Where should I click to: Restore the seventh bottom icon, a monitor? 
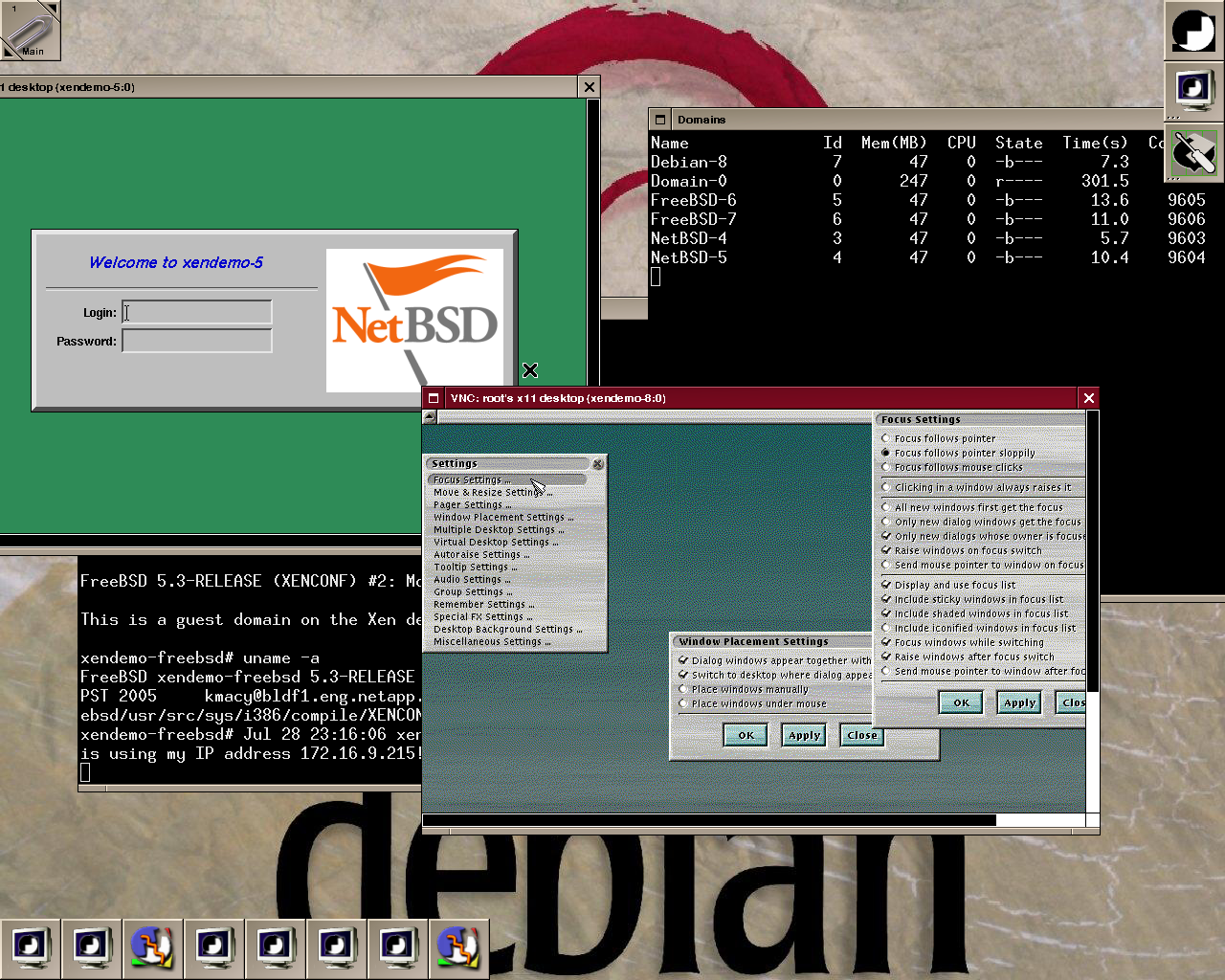pyautogui.click(x=398, y=948)
